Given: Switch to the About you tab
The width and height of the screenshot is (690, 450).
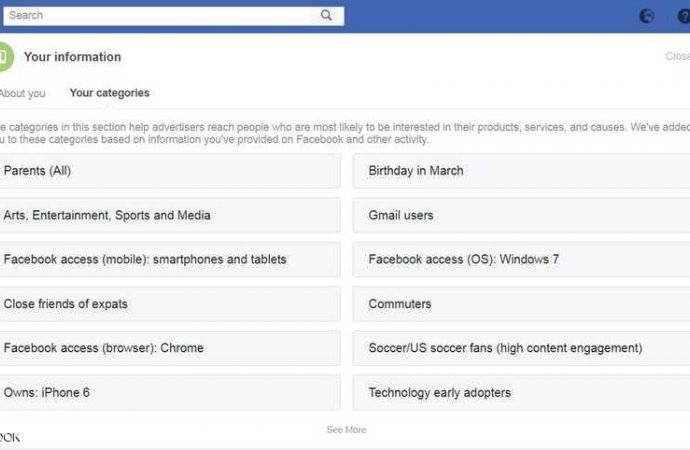Looking at the screenshot, I should [x=23, y=93].
